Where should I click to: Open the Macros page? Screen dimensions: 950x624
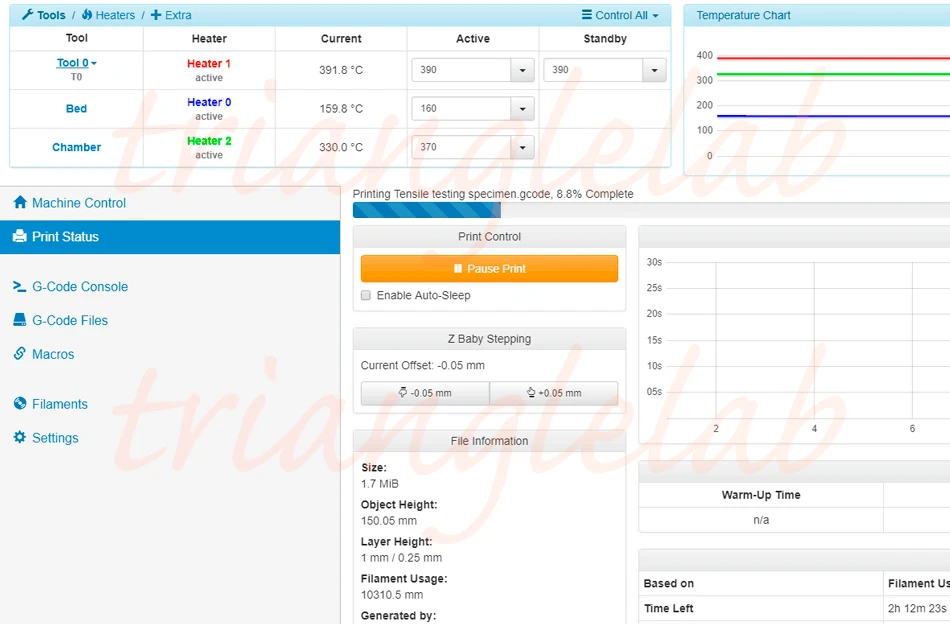pyautogui.click(x=53, y=354)
